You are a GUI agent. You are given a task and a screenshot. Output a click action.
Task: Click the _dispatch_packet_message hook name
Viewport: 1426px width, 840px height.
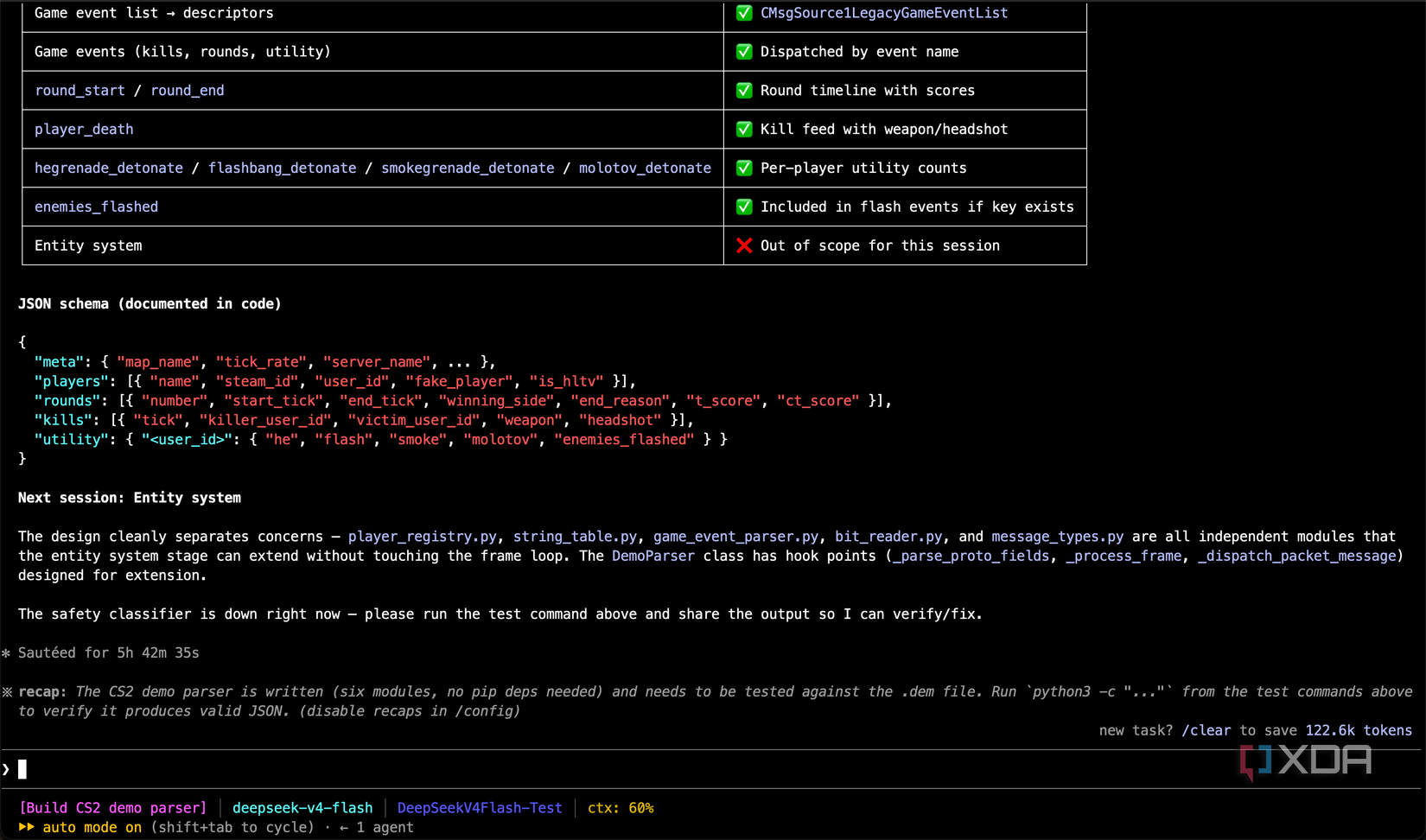(x=1297, y=556)
